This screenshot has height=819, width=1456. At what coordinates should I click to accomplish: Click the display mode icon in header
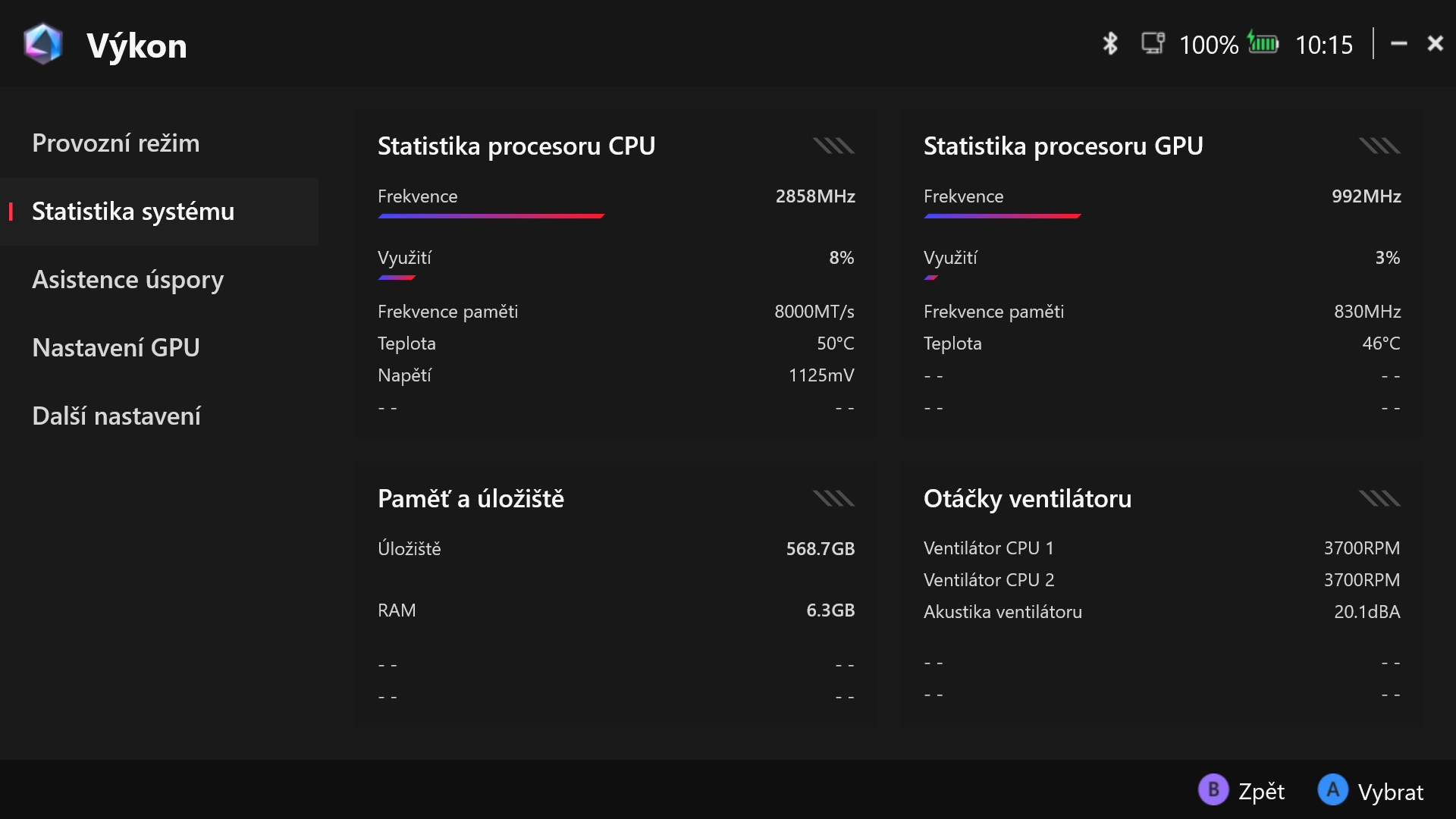[x=1153, y=43]
